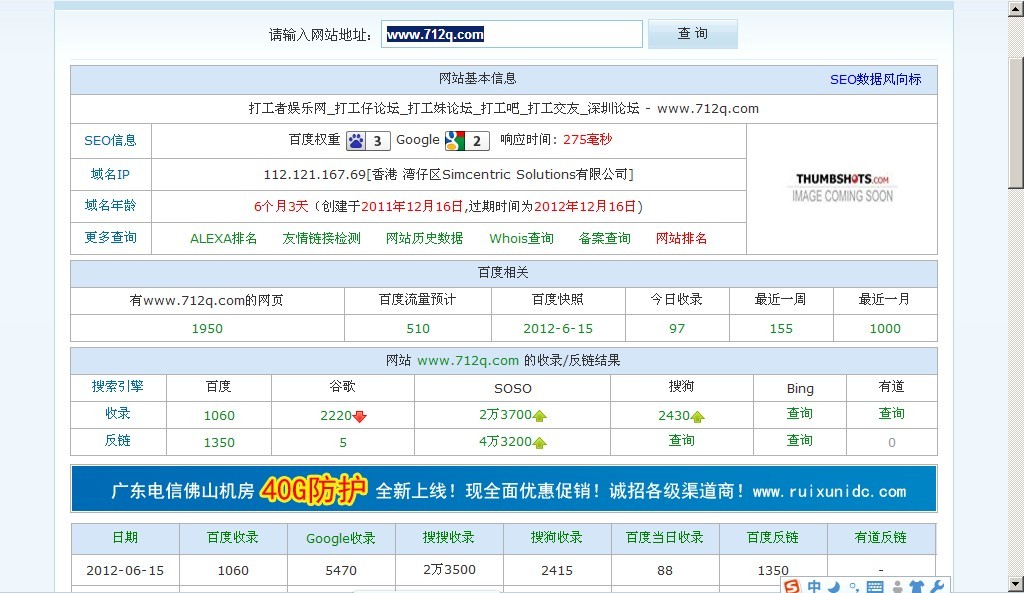Toggle full/half width with the moon icon

click(x=833, y=585)
